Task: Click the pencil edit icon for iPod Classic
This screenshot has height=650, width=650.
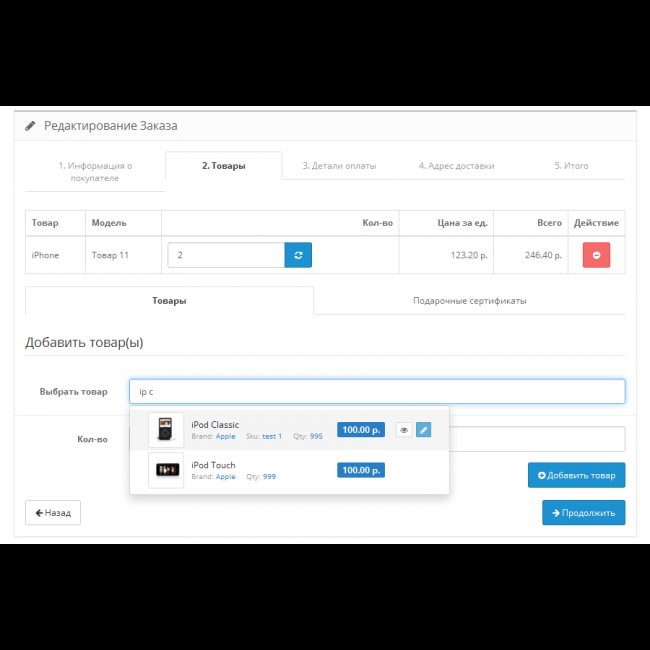Action: pyautogui.click(x=423, y=430)
